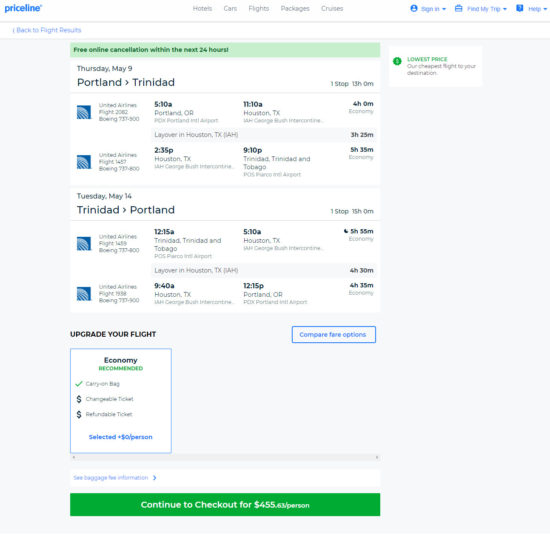Click the fare options horizontal scrollbar
The height and width of the screenshot is (534, 550).
[225, 457]
